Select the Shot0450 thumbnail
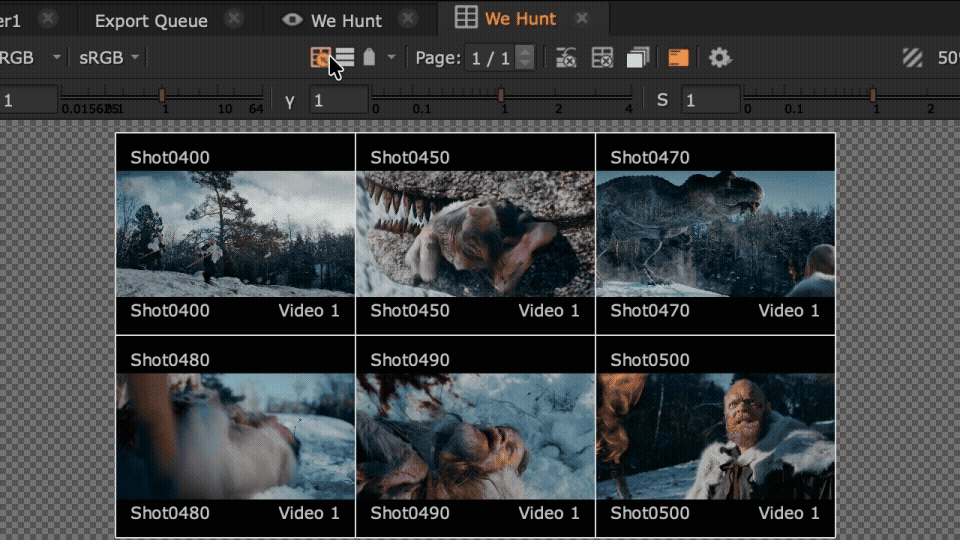Viewport: 960px width, 540px height. 475,234
